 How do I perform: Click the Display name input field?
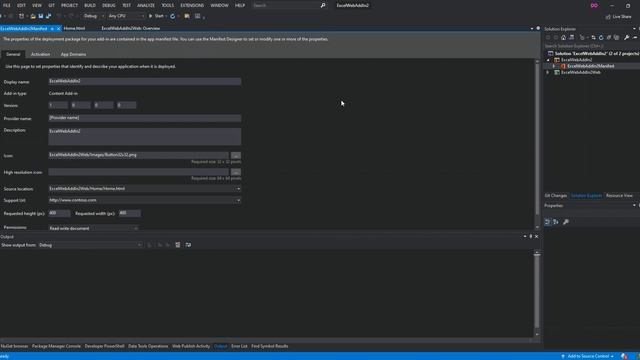point(144,81)
